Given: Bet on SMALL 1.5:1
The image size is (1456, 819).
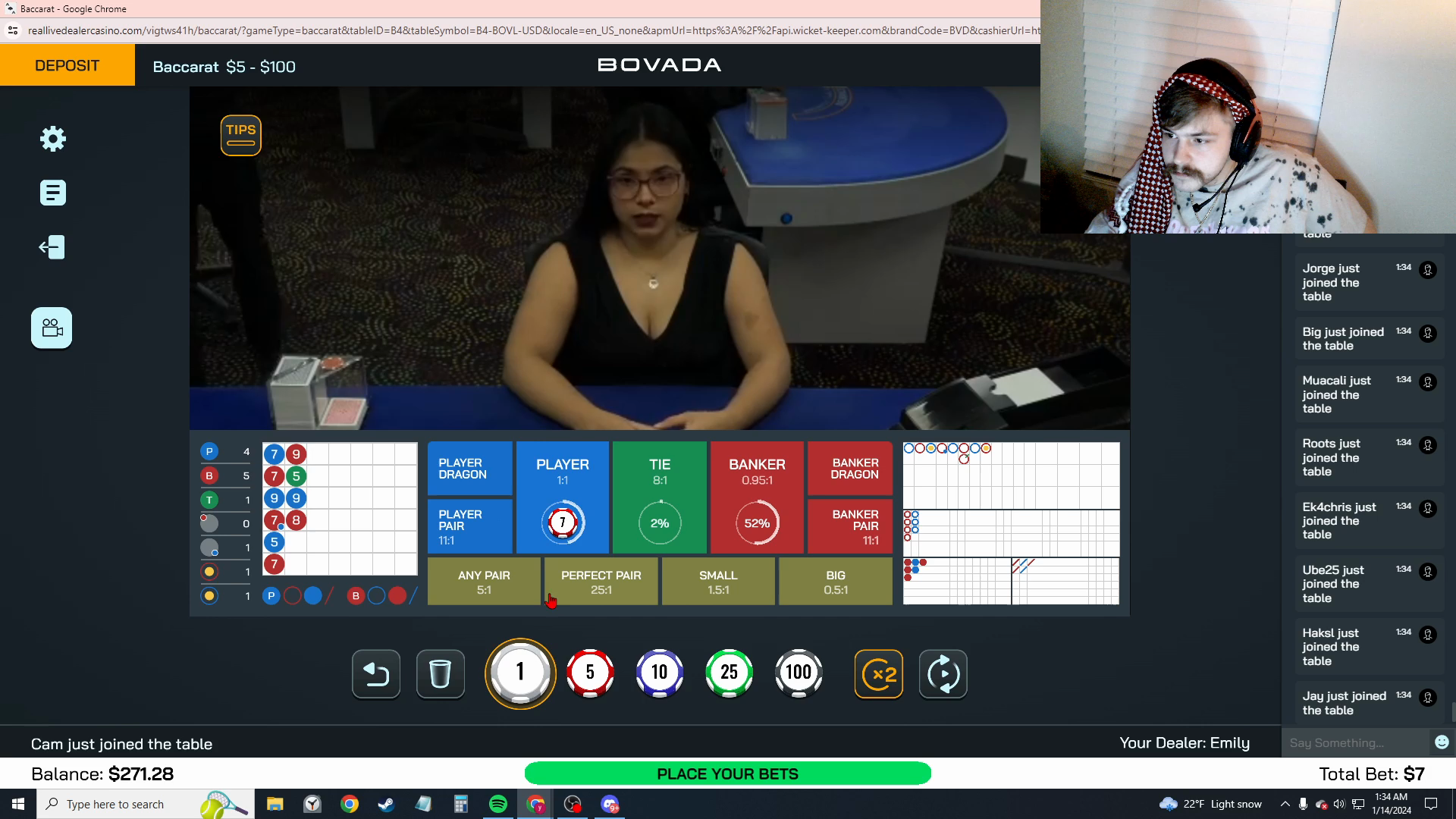Looking at the screenshot, I should click(718, 582).
